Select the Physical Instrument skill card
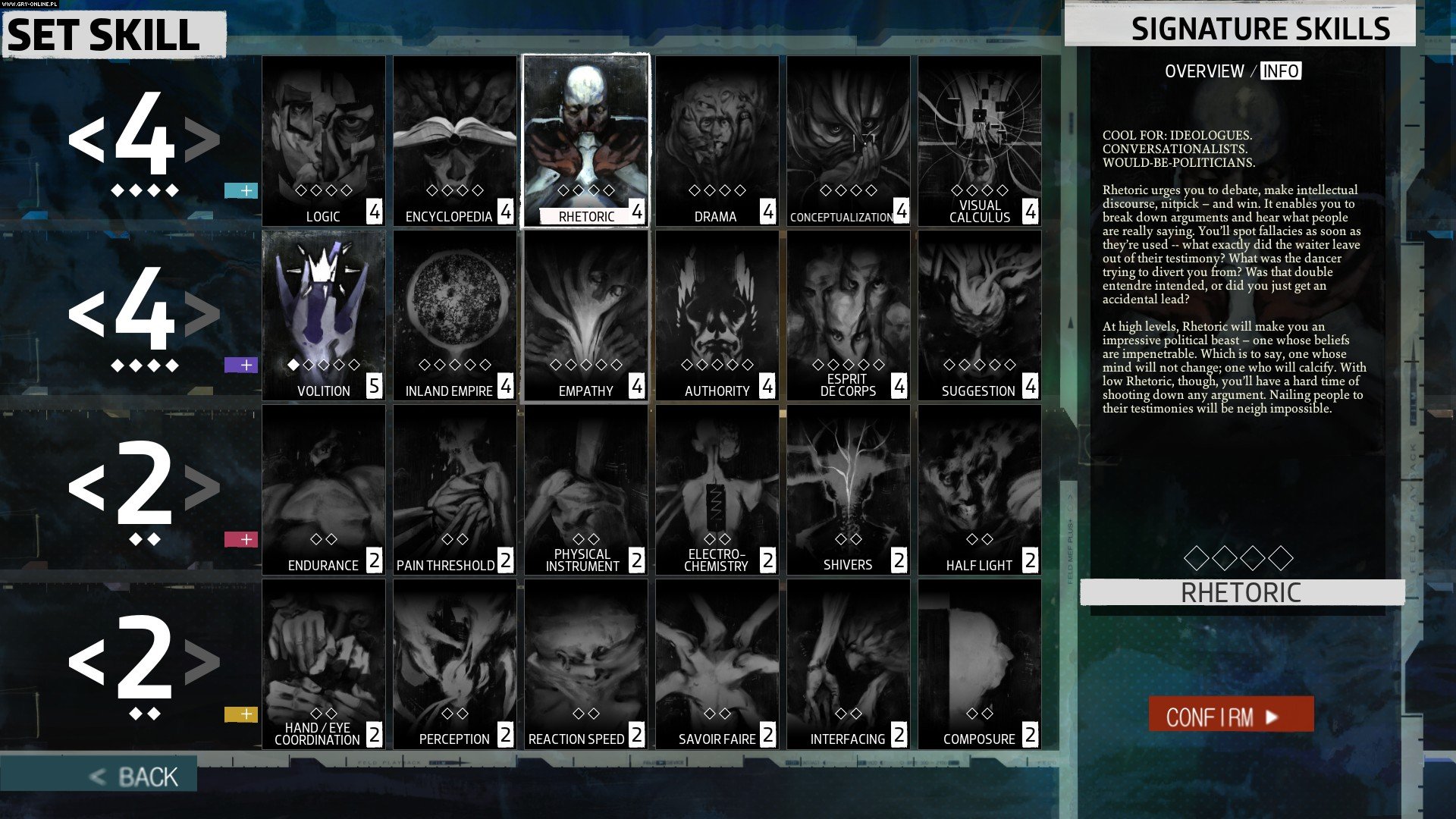 pos(586,490)
